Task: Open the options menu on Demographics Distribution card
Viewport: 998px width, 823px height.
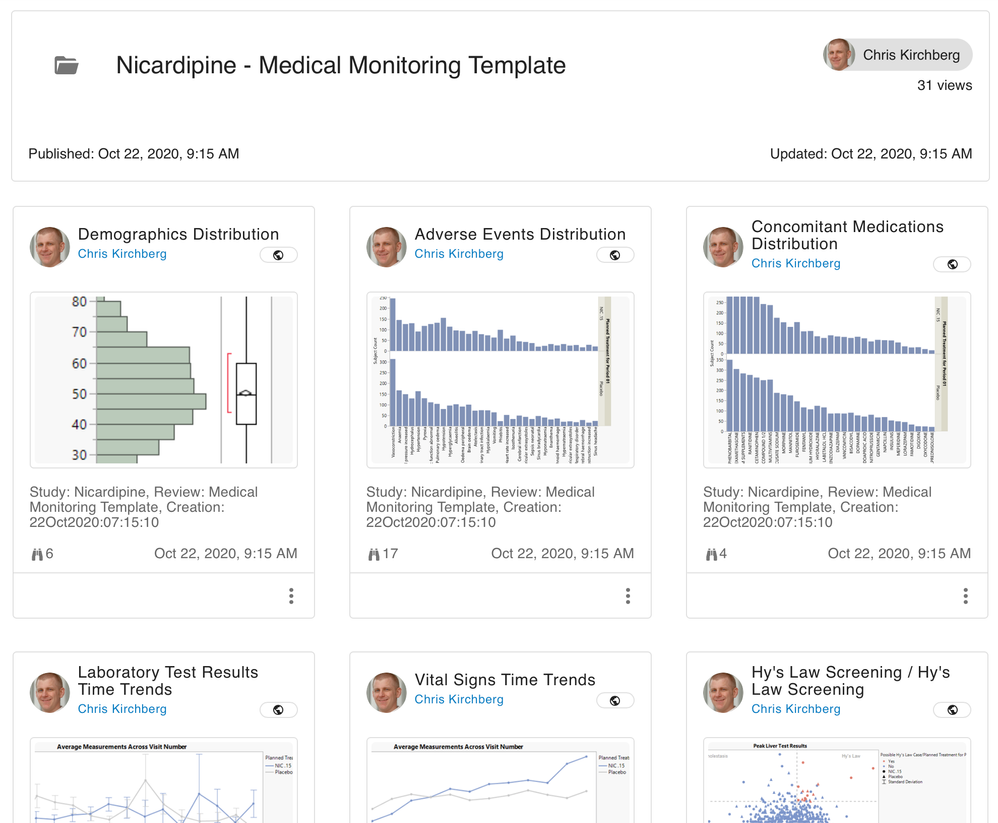Action: [291, 595]
